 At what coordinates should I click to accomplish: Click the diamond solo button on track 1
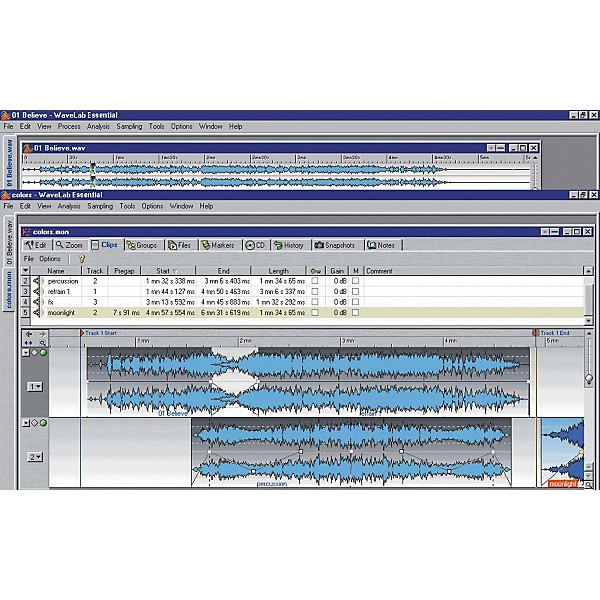click(x=35, y=353)
